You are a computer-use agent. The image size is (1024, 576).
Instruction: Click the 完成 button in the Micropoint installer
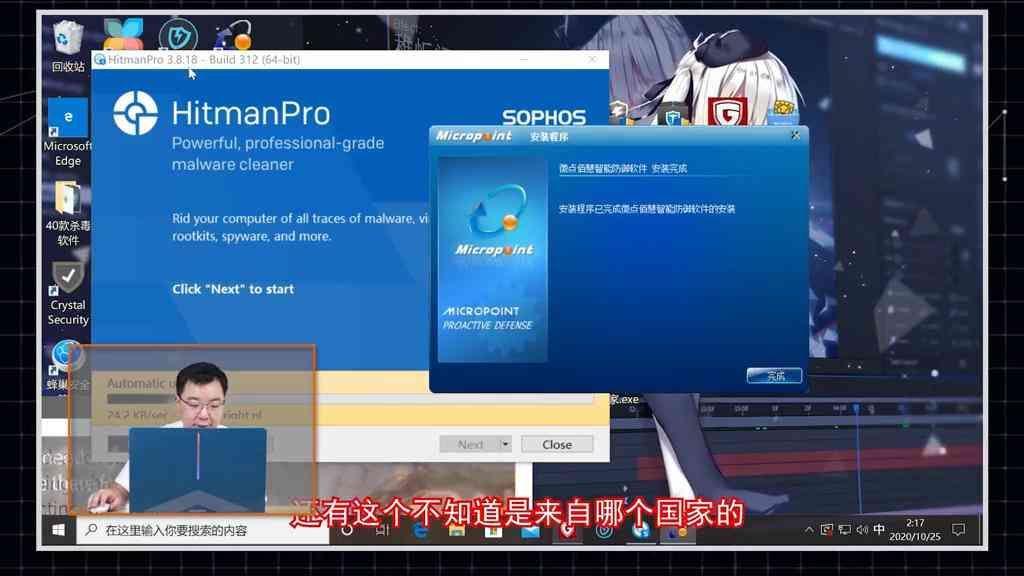tap(775, 376)
